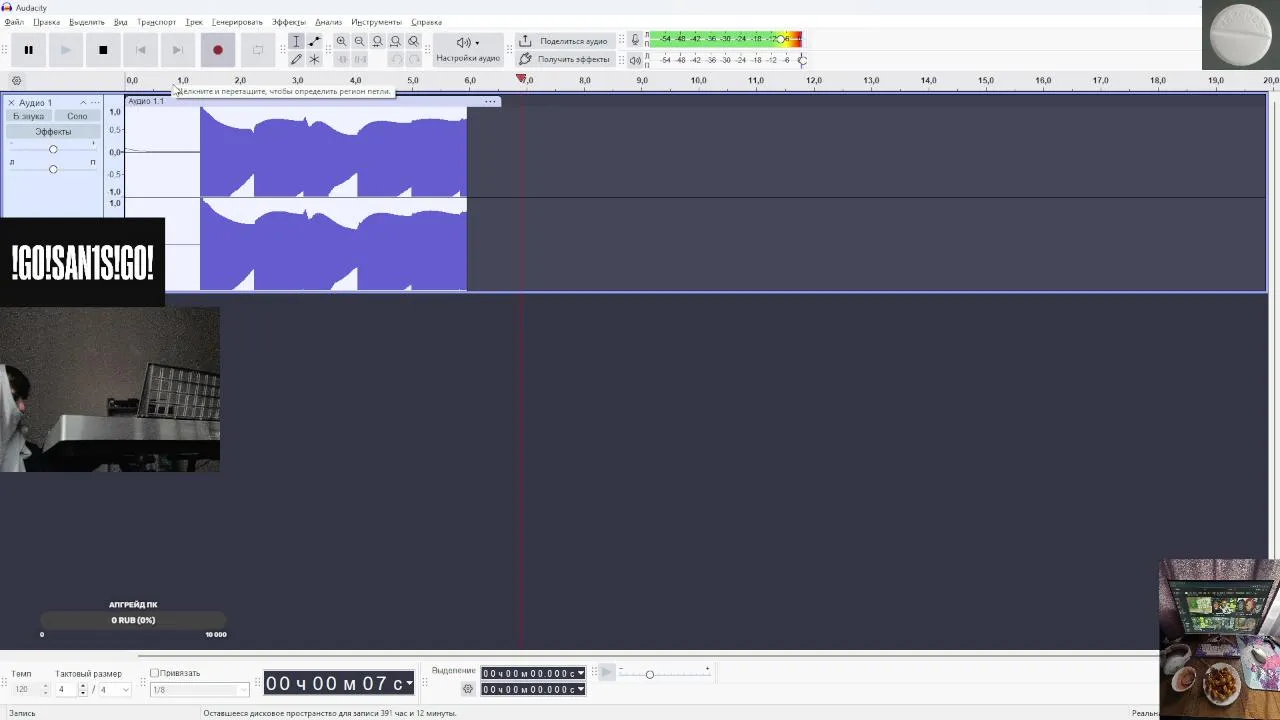Skip to end of the project
The image size is (1280, 720).
point(177,50)
